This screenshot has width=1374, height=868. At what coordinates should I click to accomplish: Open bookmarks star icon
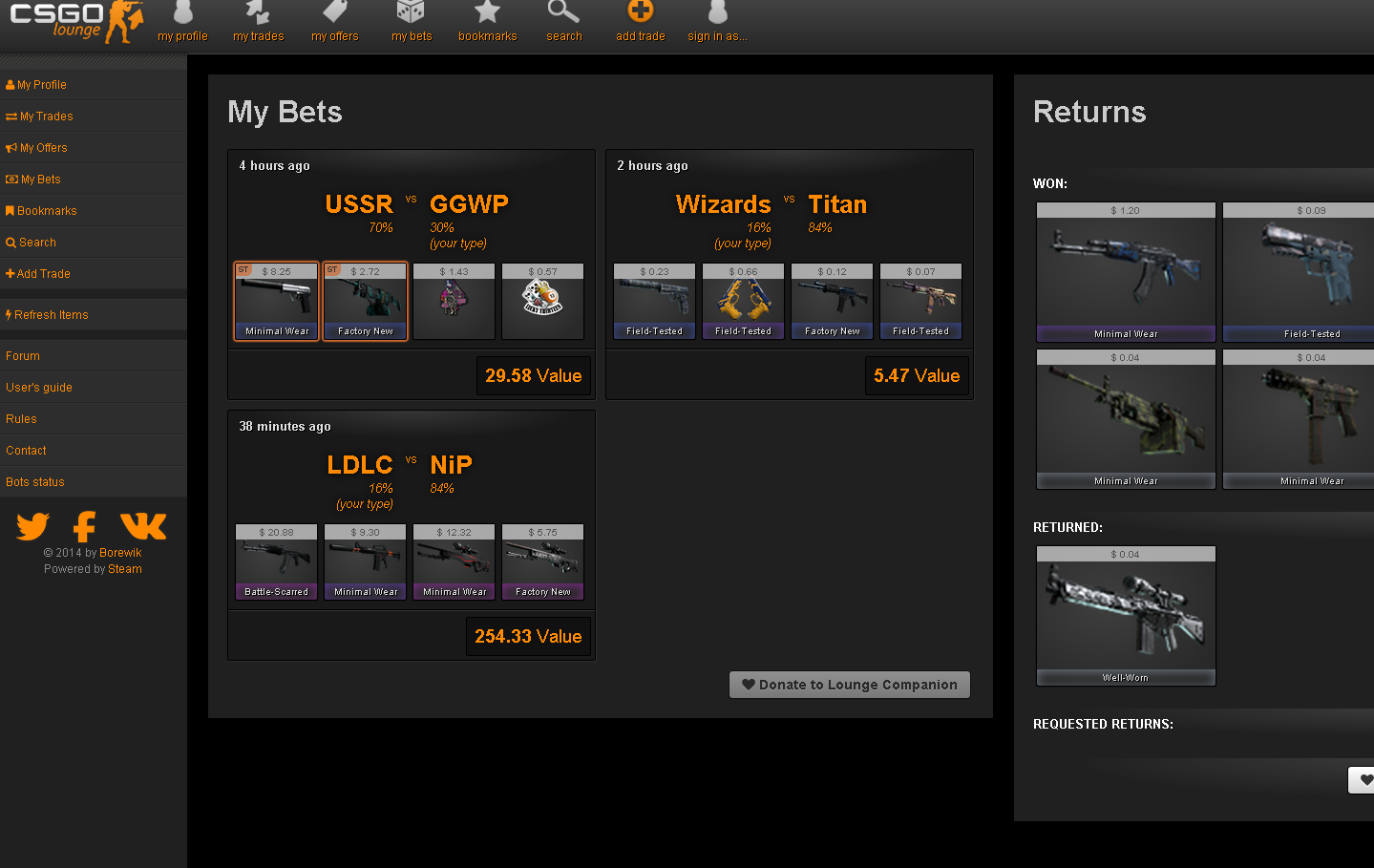(487, 12)
